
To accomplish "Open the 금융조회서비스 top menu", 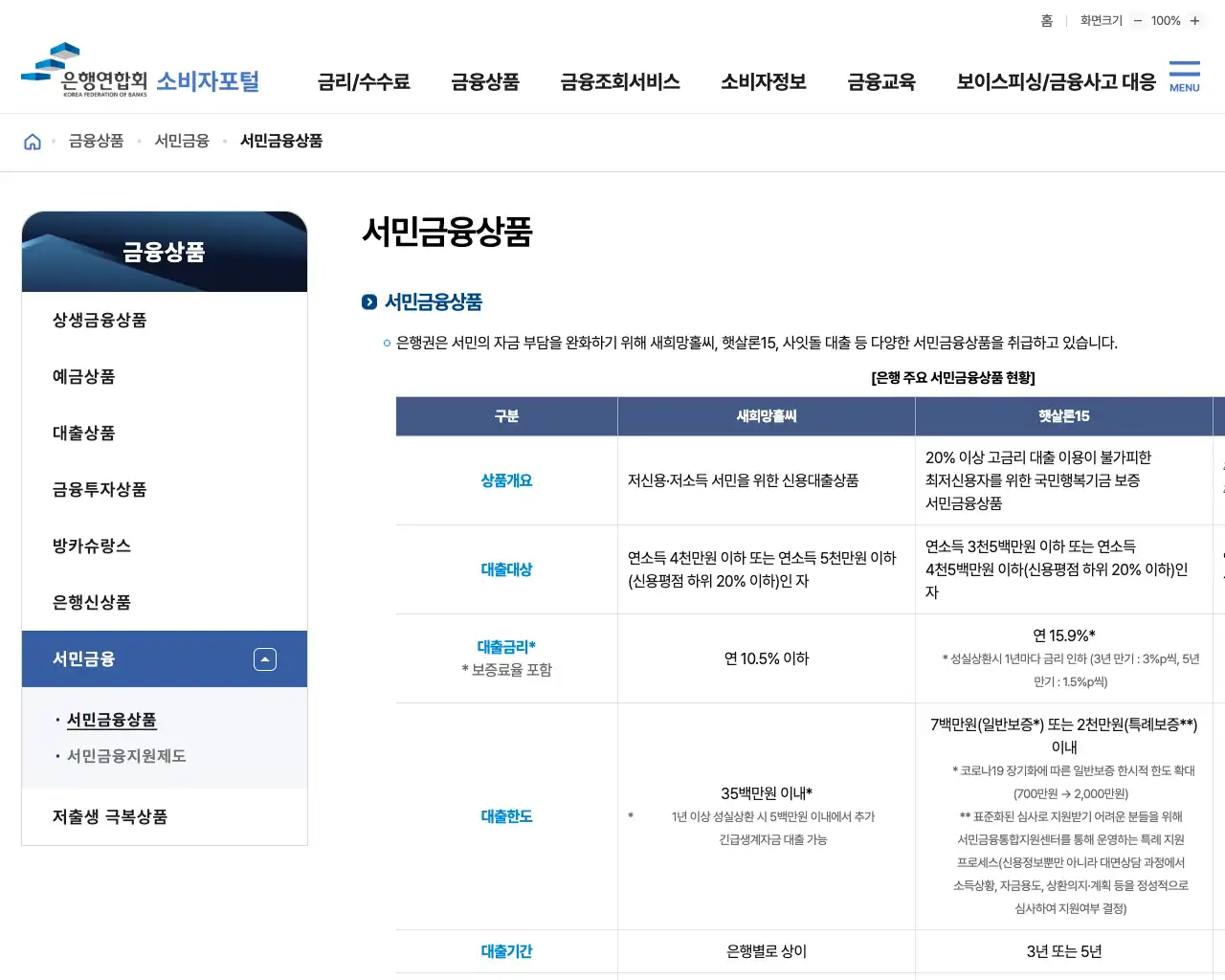I will pyautogui.click(x=620, y=82).
